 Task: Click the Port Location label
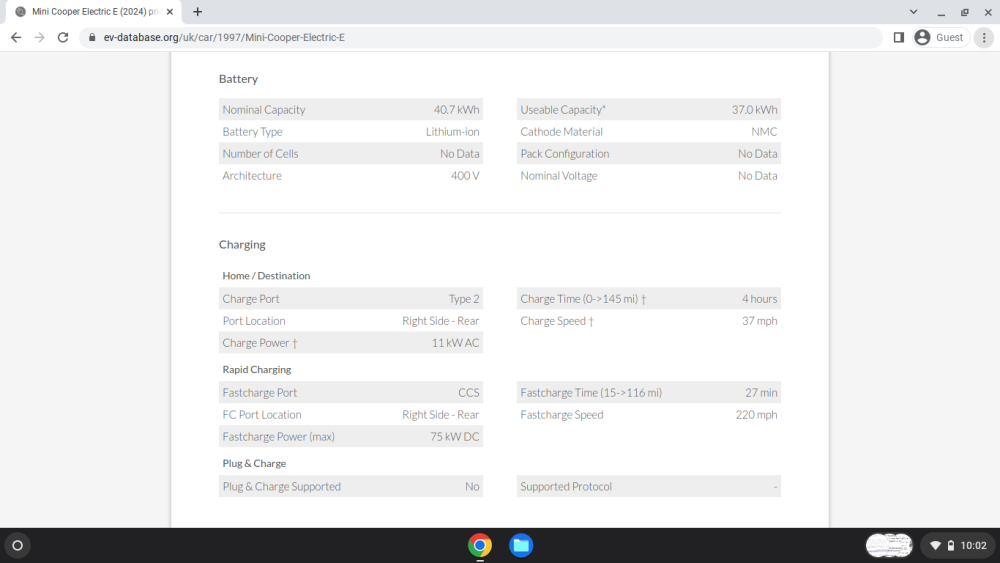[254, 321]
